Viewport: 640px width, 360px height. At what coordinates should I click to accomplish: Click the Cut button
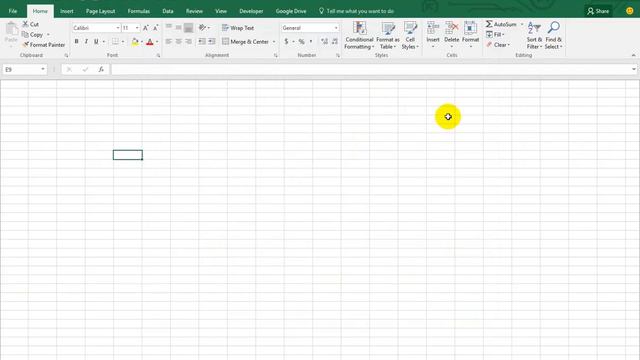(31, 24)
